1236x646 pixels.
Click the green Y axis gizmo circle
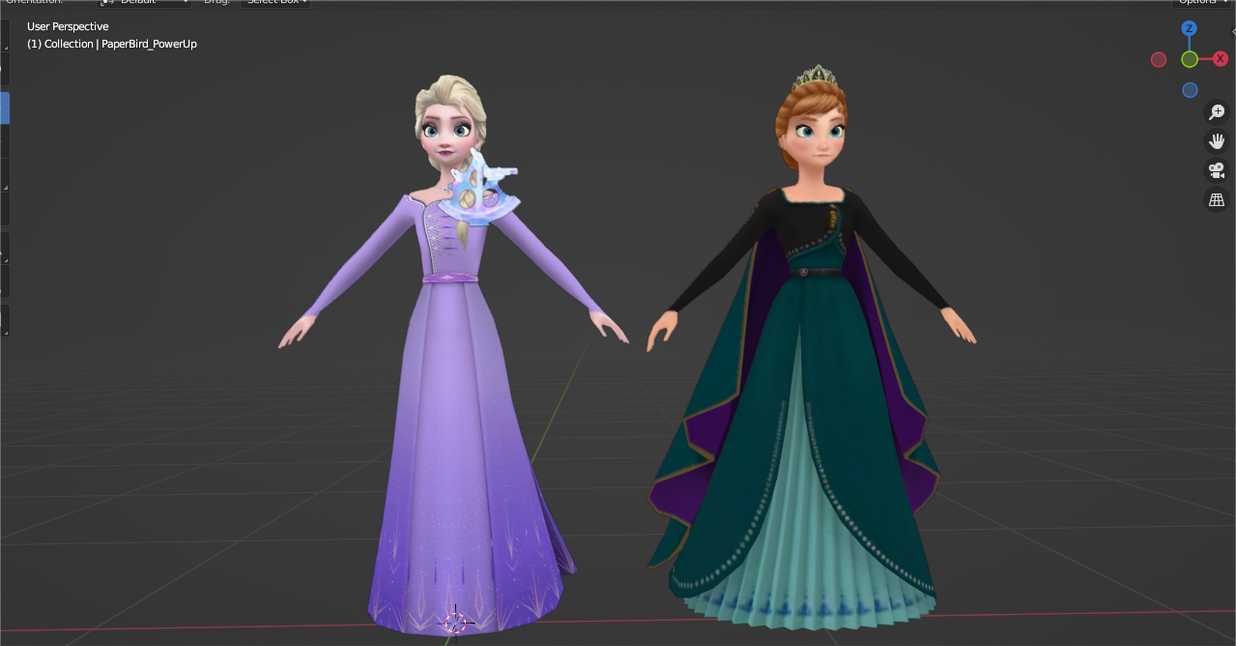[1189, 60]
